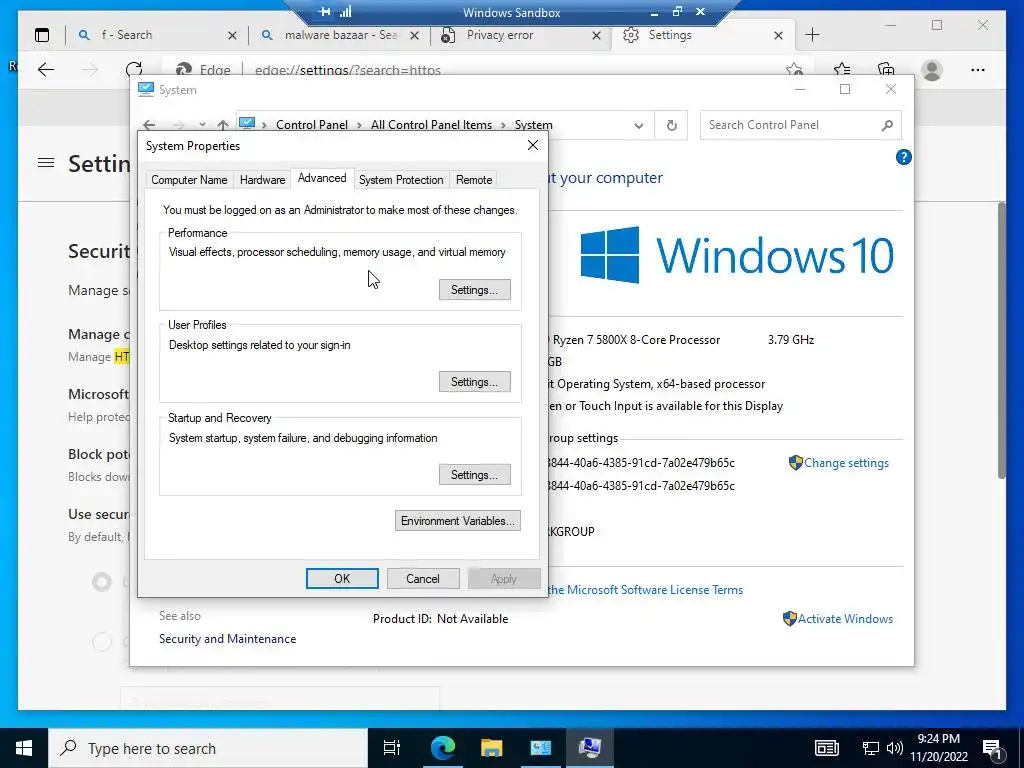The height and width of the screenshot is (768, 1024).
Task: Click taskbar search box
Action: (x=208, y=748)
